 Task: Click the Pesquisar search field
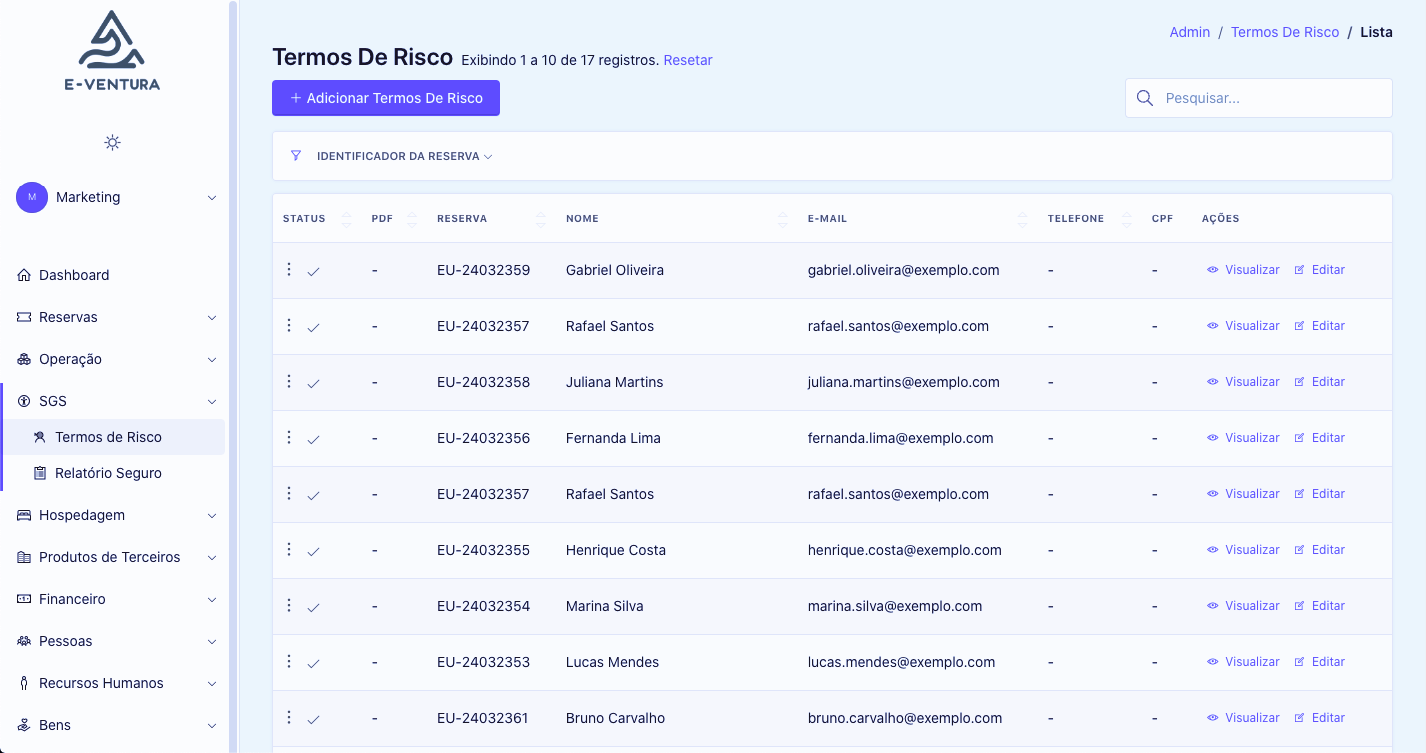1270,98
